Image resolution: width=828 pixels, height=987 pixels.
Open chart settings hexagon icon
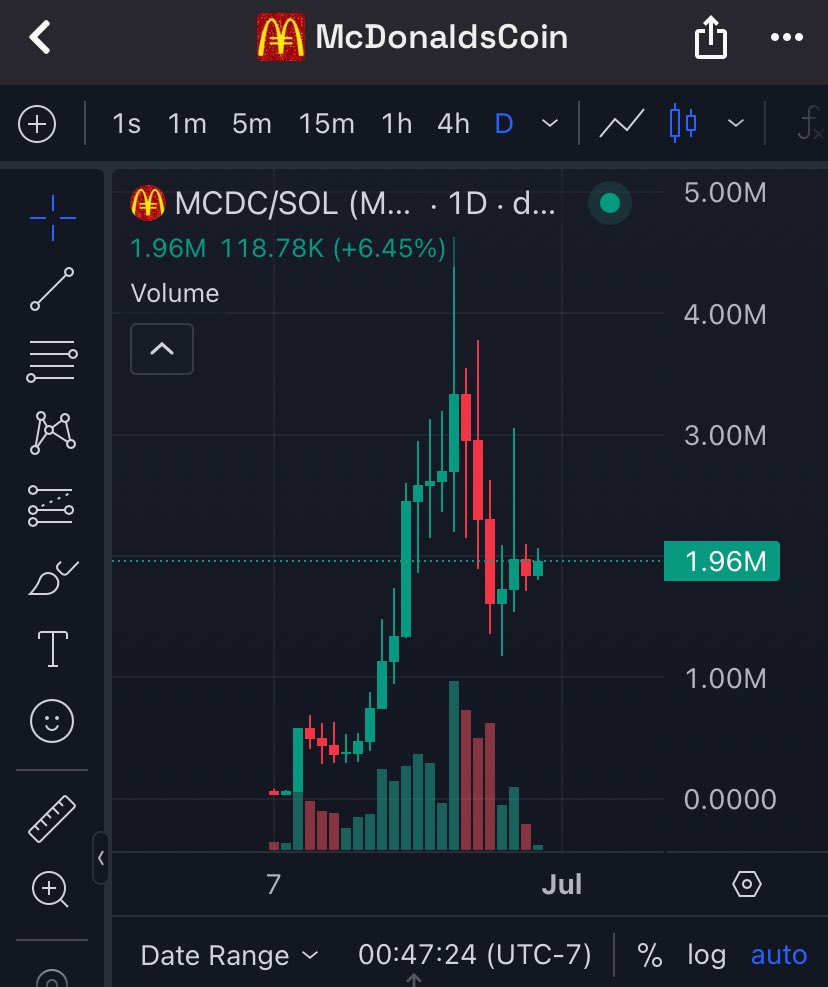click(747, 884)
